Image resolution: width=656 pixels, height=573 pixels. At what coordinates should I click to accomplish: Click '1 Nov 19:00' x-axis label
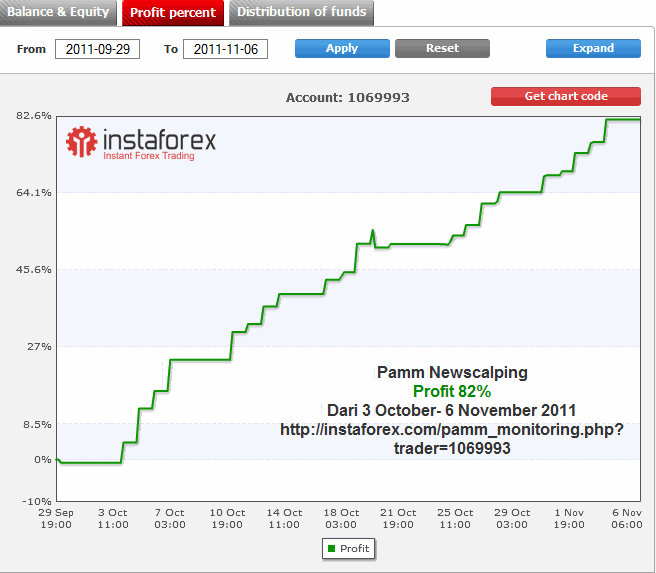click(569, 518)
